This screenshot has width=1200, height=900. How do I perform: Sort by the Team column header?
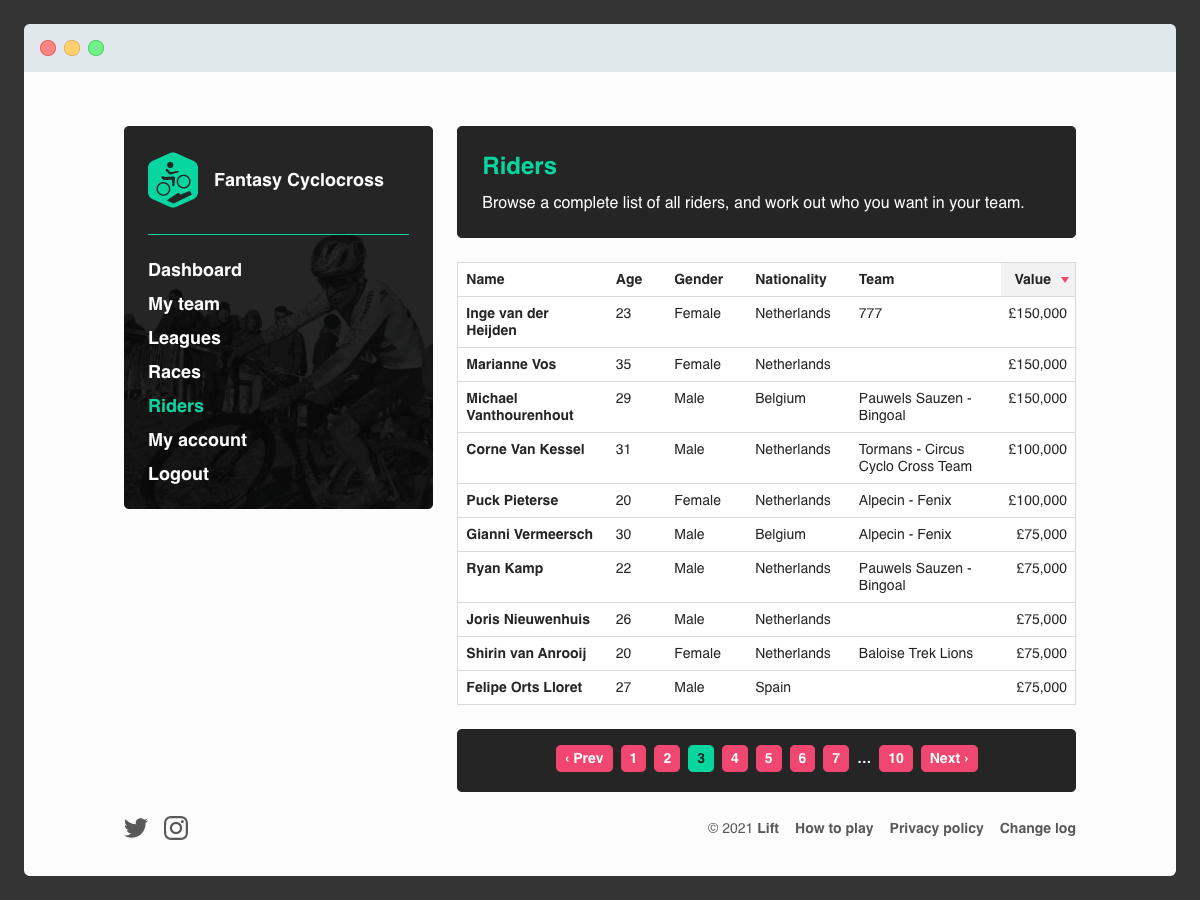(876, 279)
